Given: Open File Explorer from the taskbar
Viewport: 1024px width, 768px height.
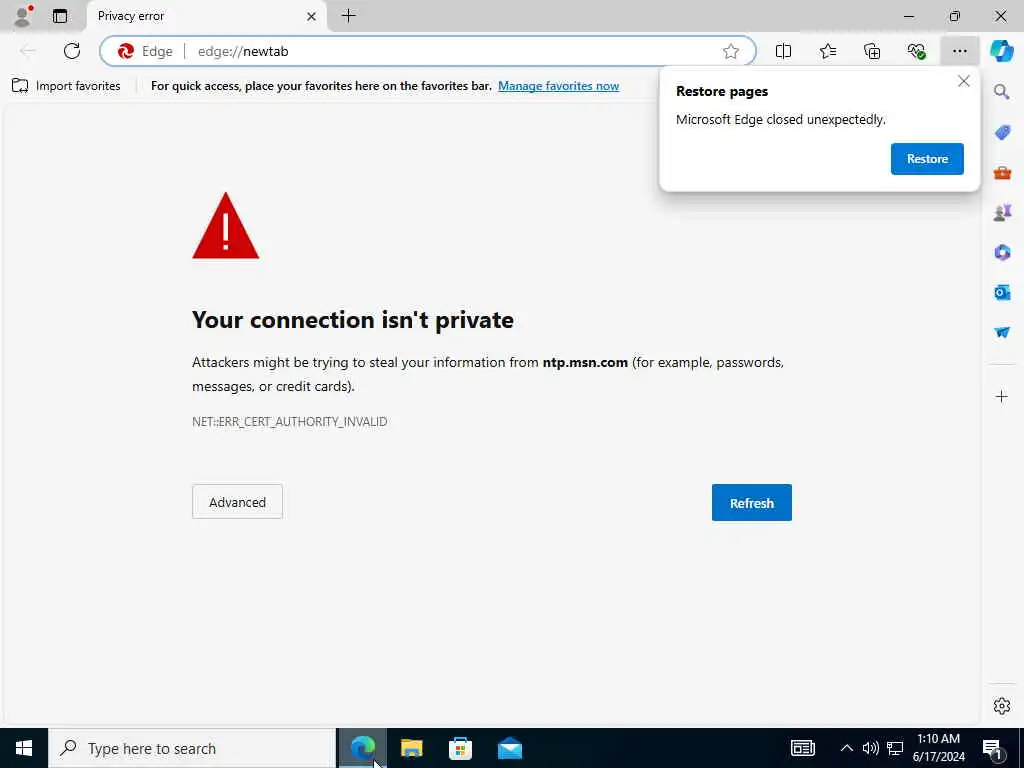Looking at the screenshot, I should click(x=411, y=748).
